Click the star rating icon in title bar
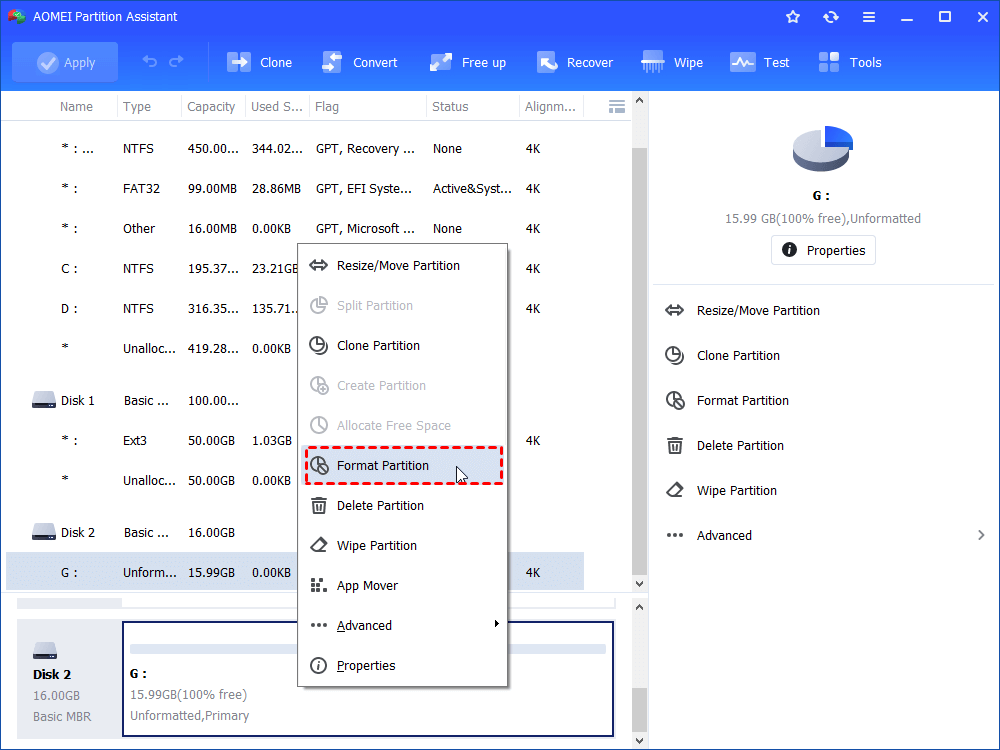 tap(792, 16)
